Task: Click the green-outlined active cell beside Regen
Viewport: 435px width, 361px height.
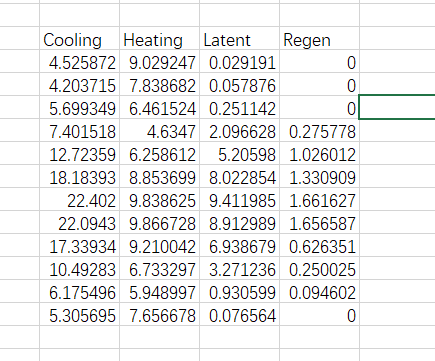Action: pyautogui.click(x=397, y=107)
